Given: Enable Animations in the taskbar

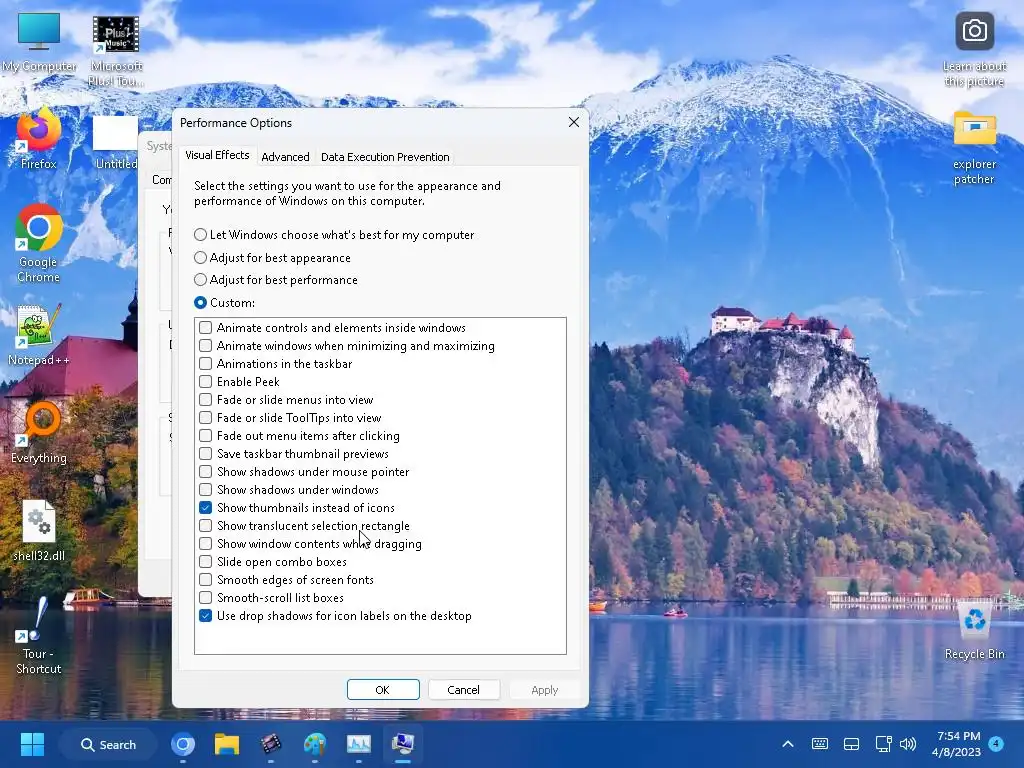Looking at the screenshot, I should tap(205, 364).
